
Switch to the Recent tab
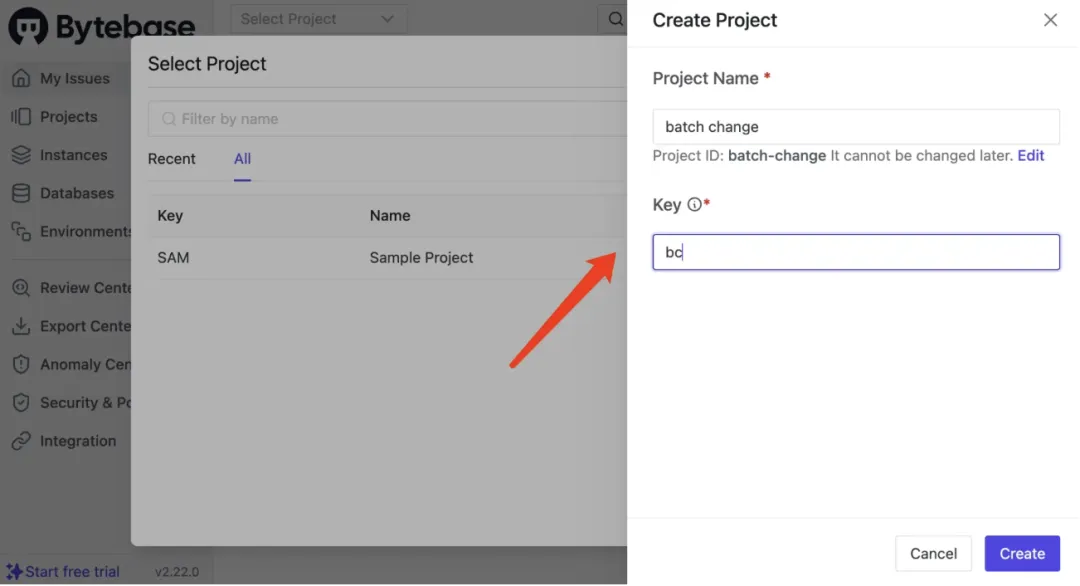tap(172, 159)
